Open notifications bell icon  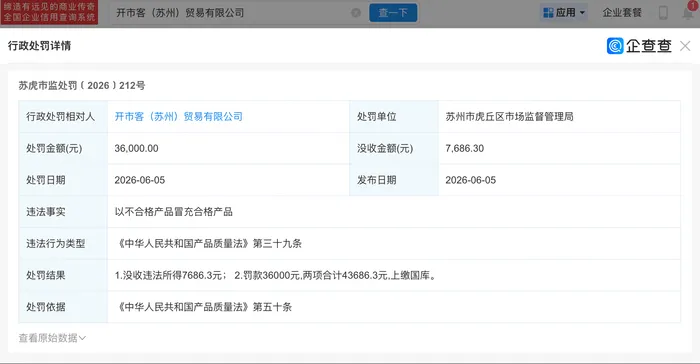689,13
